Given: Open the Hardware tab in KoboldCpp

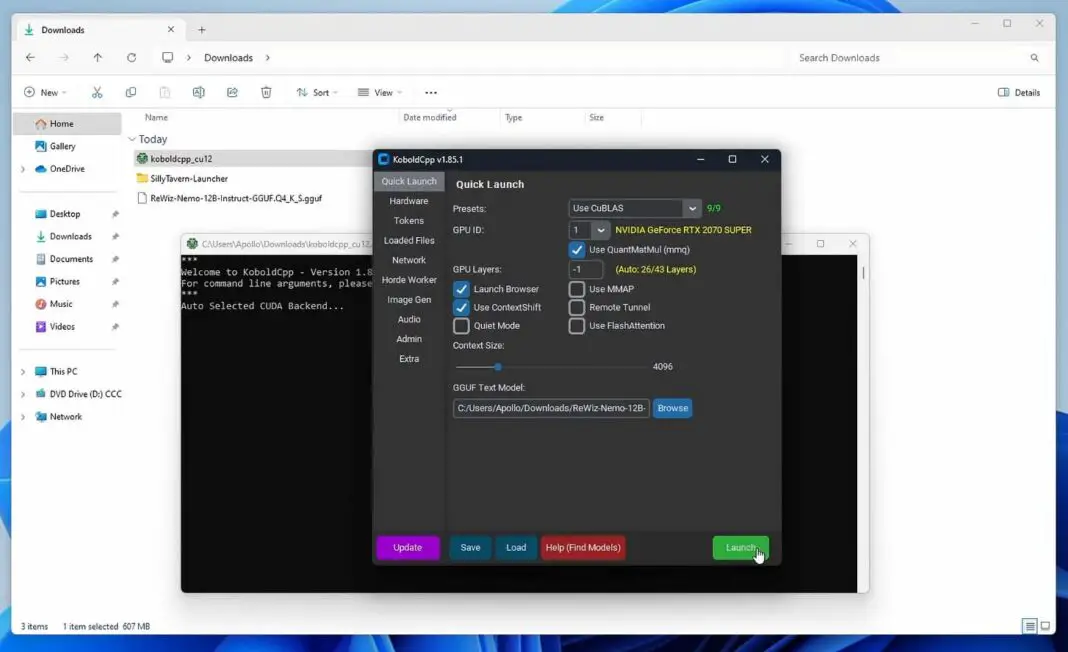Looking at the screenshot, I should pyautogui.click(x=409, y=201).
